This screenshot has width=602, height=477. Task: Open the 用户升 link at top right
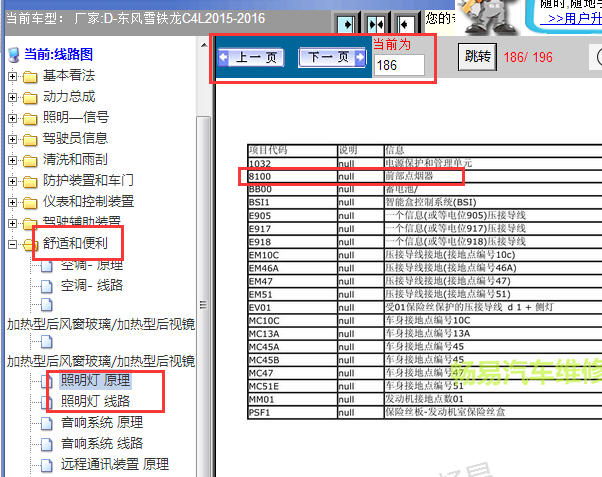(575, 18)
